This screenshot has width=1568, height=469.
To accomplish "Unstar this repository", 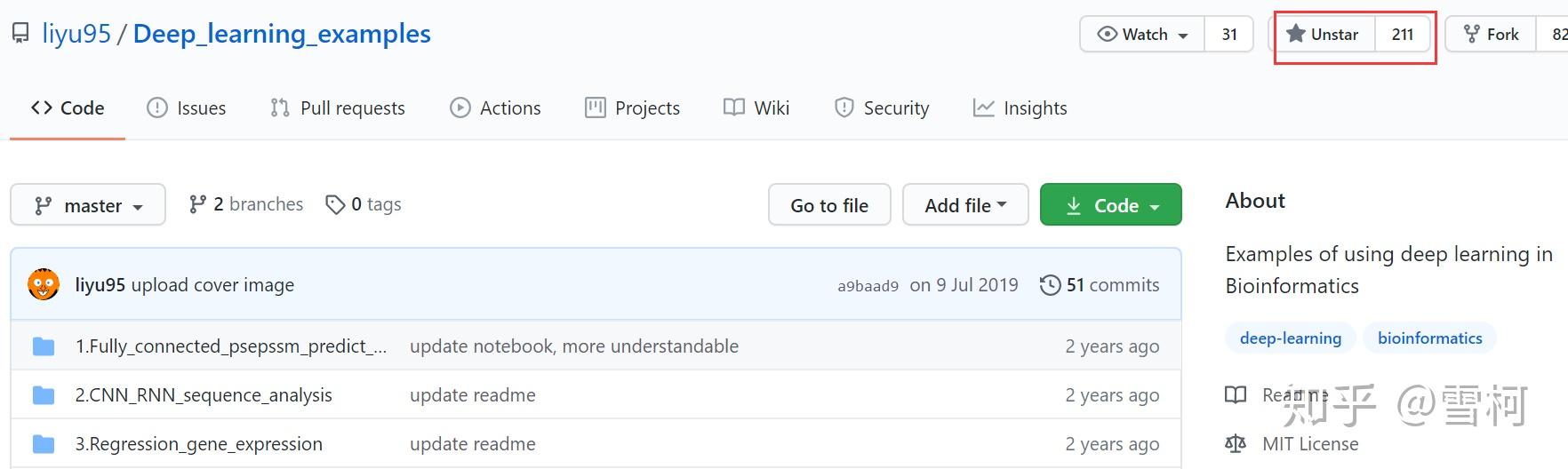I will (x=1323, y=35).
